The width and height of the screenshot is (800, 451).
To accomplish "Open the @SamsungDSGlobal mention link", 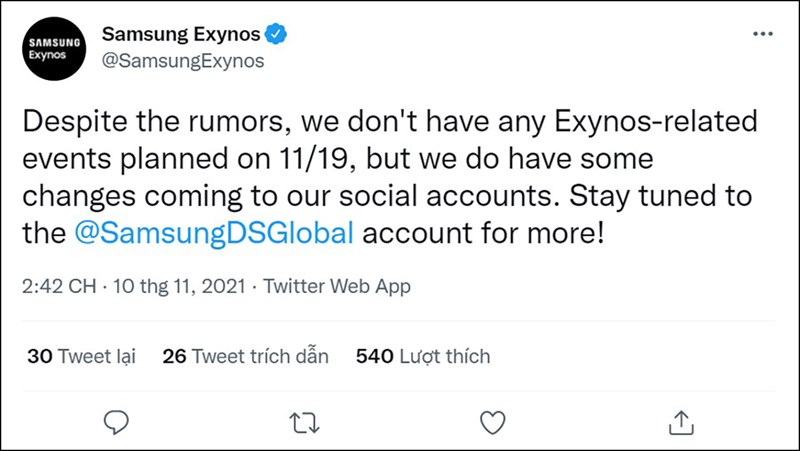I will [x=214, y=236].
